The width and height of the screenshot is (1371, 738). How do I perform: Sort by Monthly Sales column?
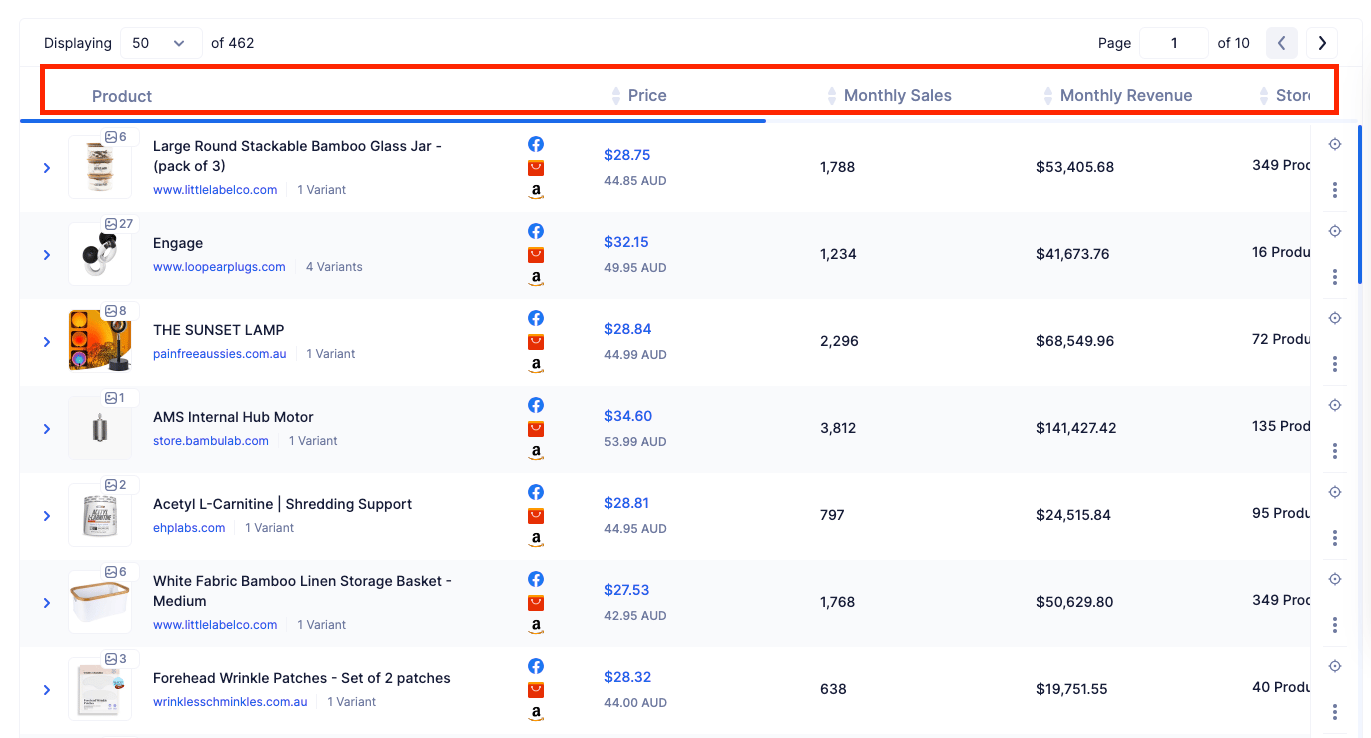897,96
